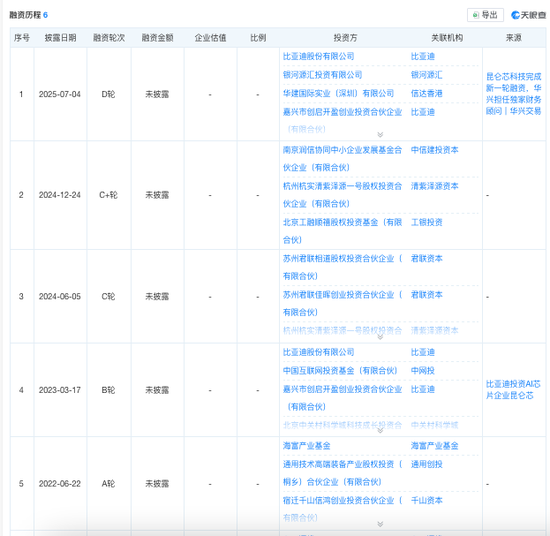Open 君联资本 link beside 苏州君联相道
Screen dimensions: 550x536
427,259
